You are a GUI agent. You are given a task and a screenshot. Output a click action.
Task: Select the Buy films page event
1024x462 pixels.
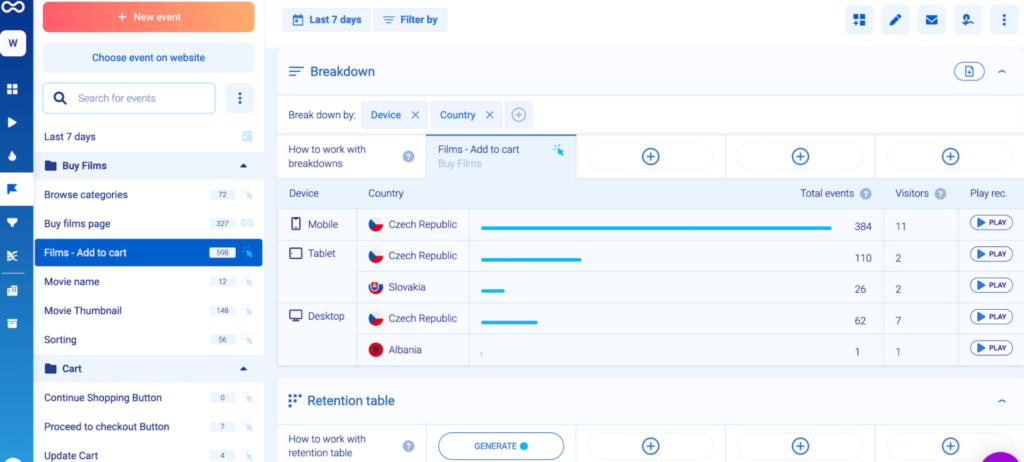(x=149, y=223)
